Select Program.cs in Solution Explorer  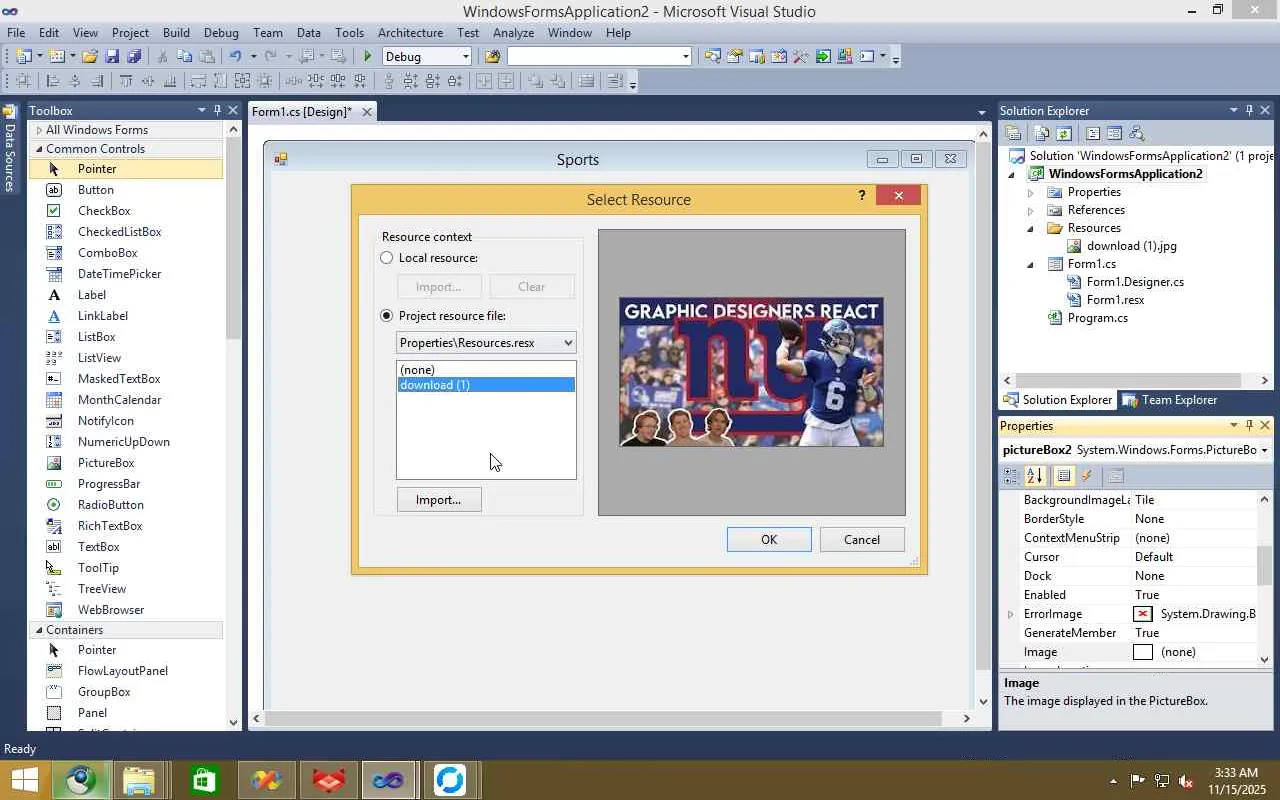pos(1097,318)
